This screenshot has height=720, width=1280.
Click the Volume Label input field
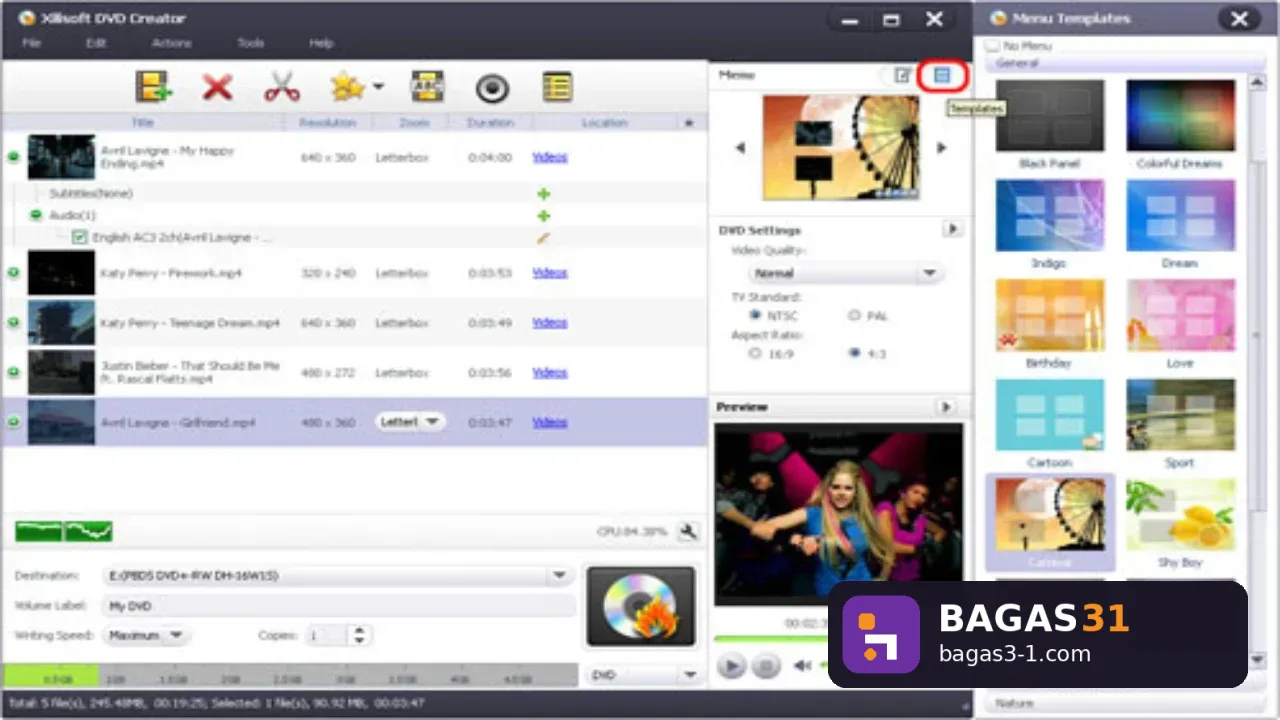(339, 606)
